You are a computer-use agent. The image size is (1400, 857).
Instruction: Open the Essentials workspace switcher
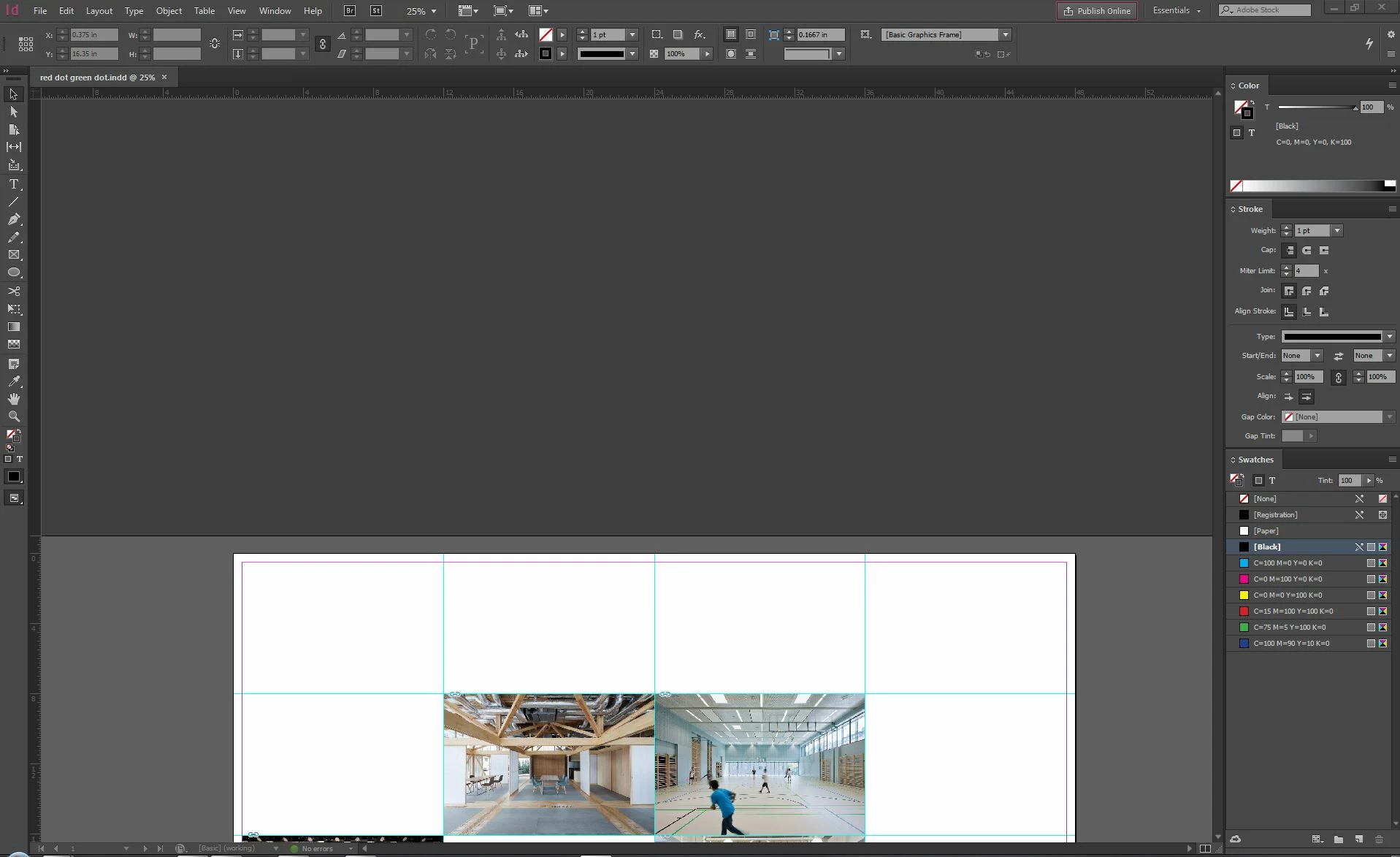click(1177, 10)
